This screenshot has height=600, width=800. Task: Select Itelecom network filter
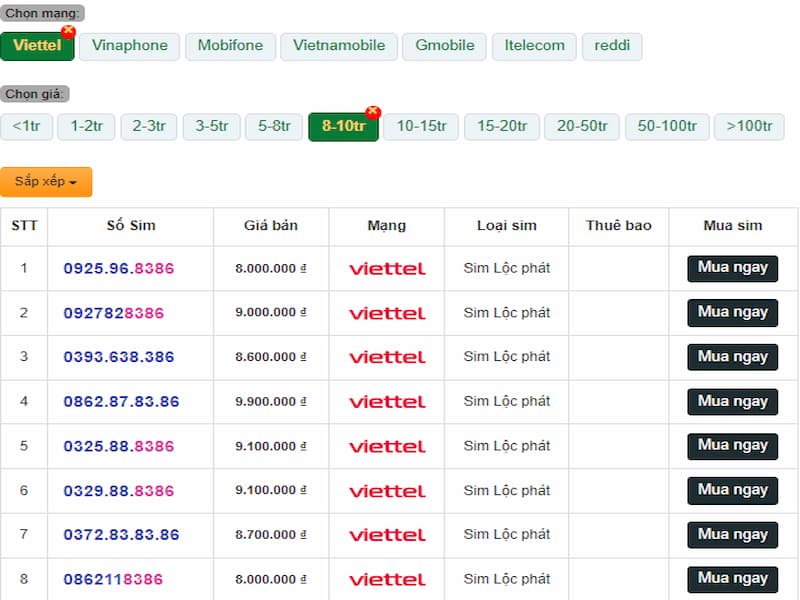[x=534, y=46]
